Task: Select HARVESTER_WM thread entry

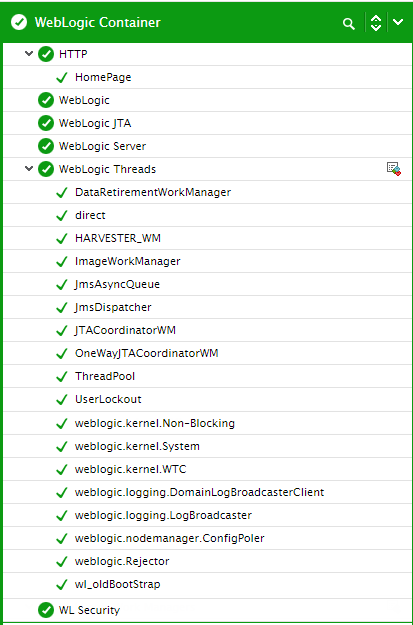Action: [x=118, y=238]
